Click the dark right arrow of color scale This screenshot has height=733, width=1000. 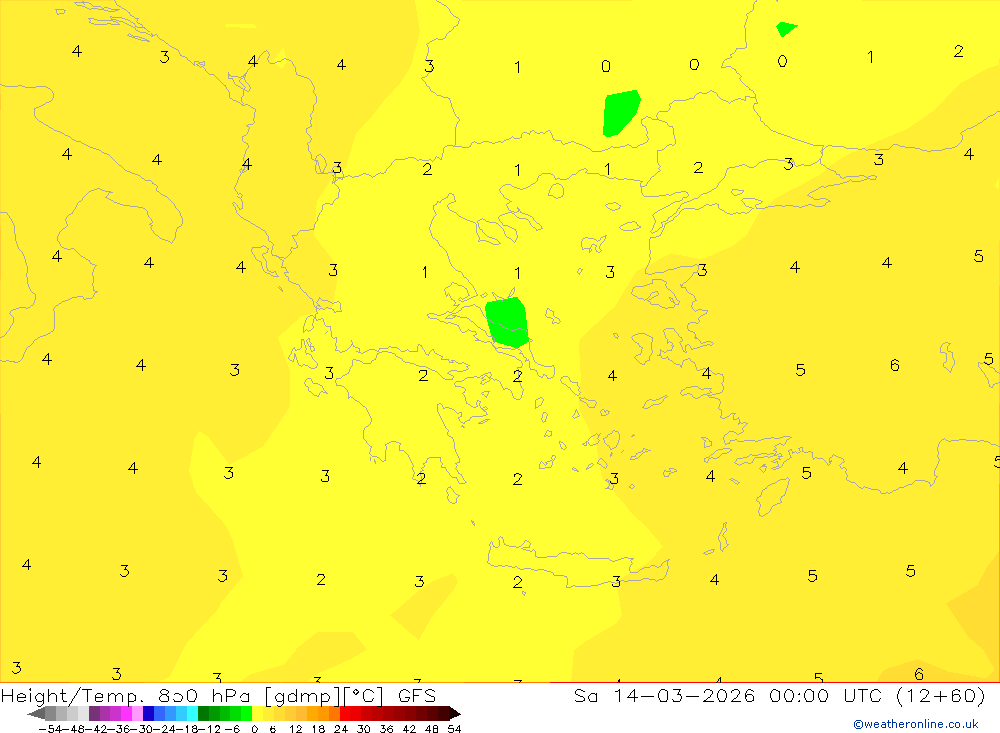455,713
